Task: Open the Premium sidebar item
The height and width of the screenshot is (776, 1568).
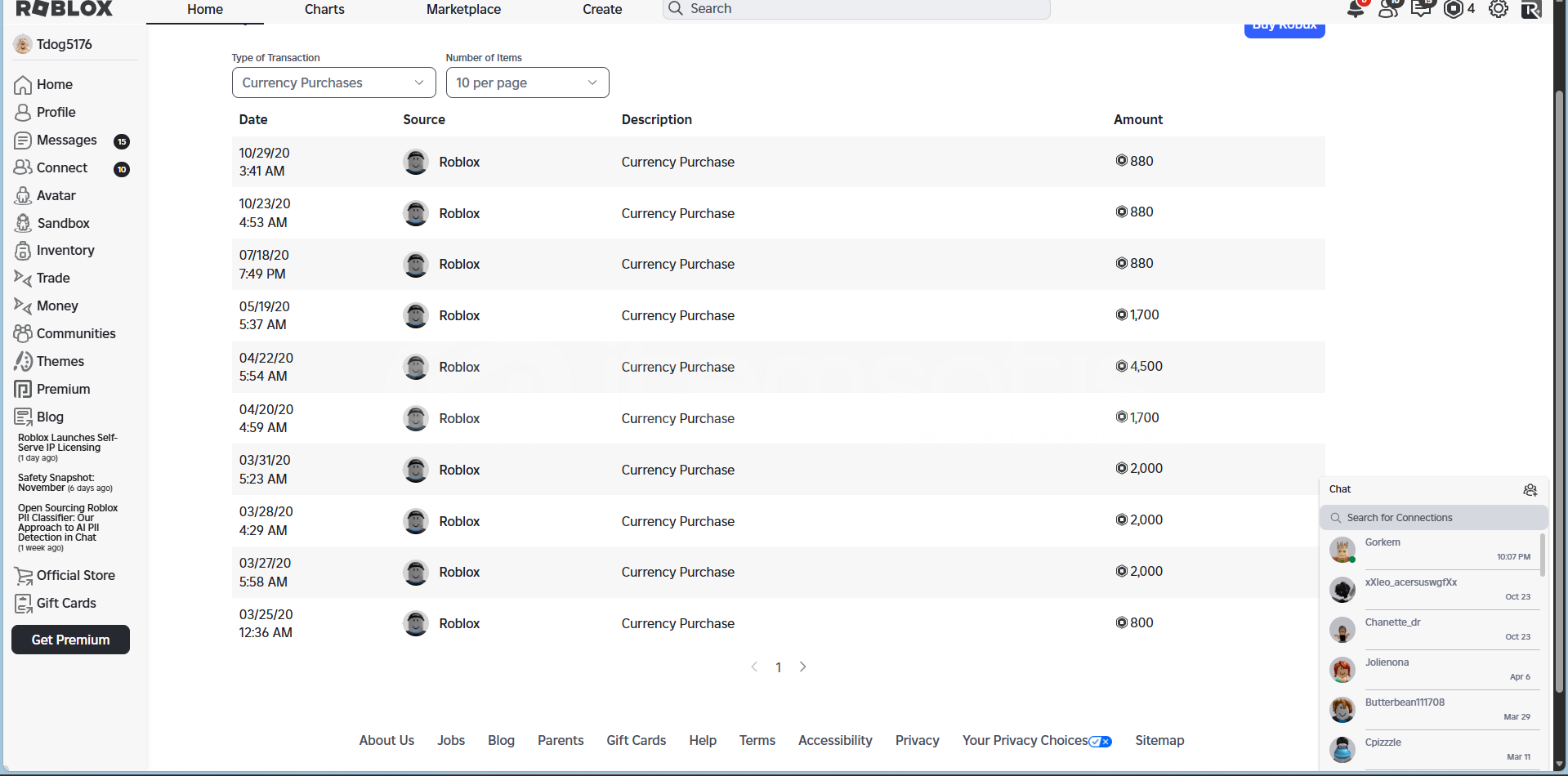Action: point(51,389)
